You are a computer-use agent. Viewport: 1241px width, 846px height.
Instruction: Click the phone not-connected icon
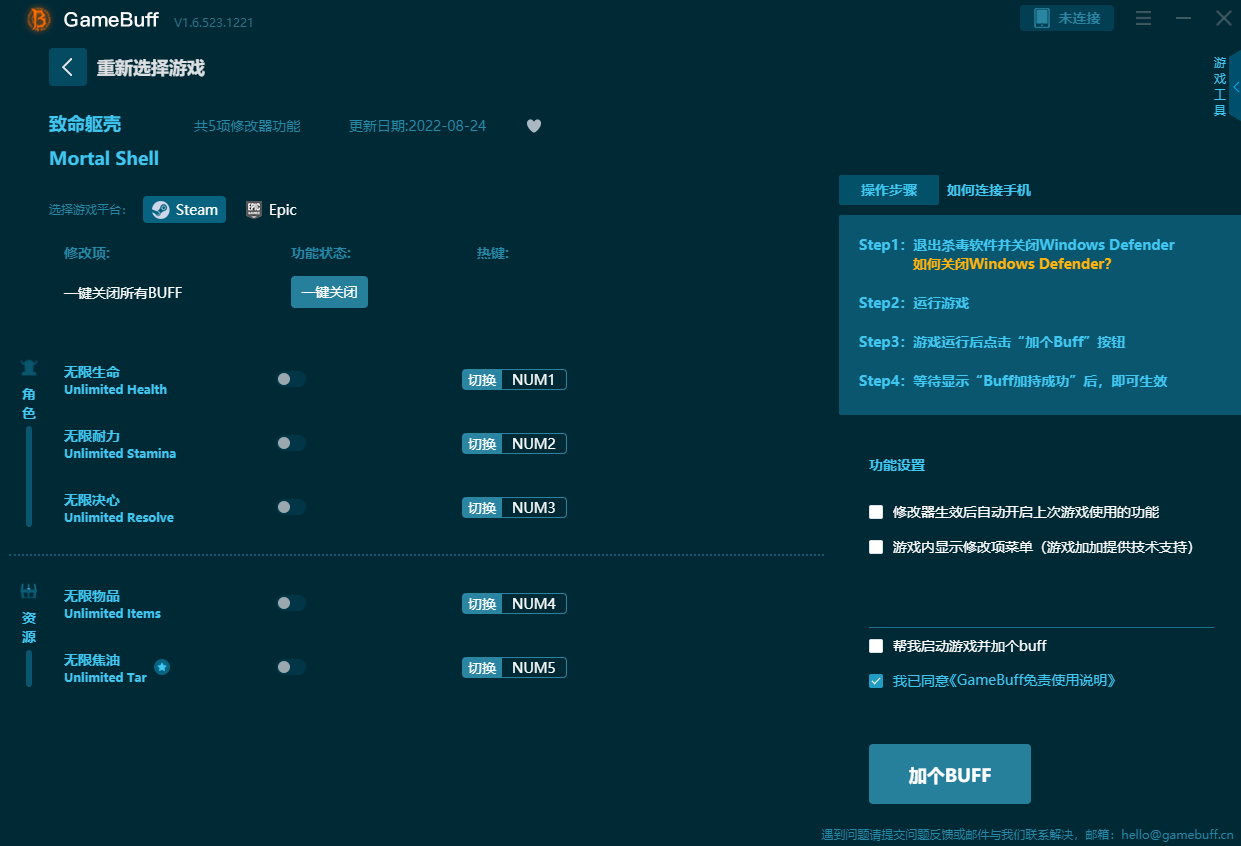pyautogui.click(x=1042, y=18)
